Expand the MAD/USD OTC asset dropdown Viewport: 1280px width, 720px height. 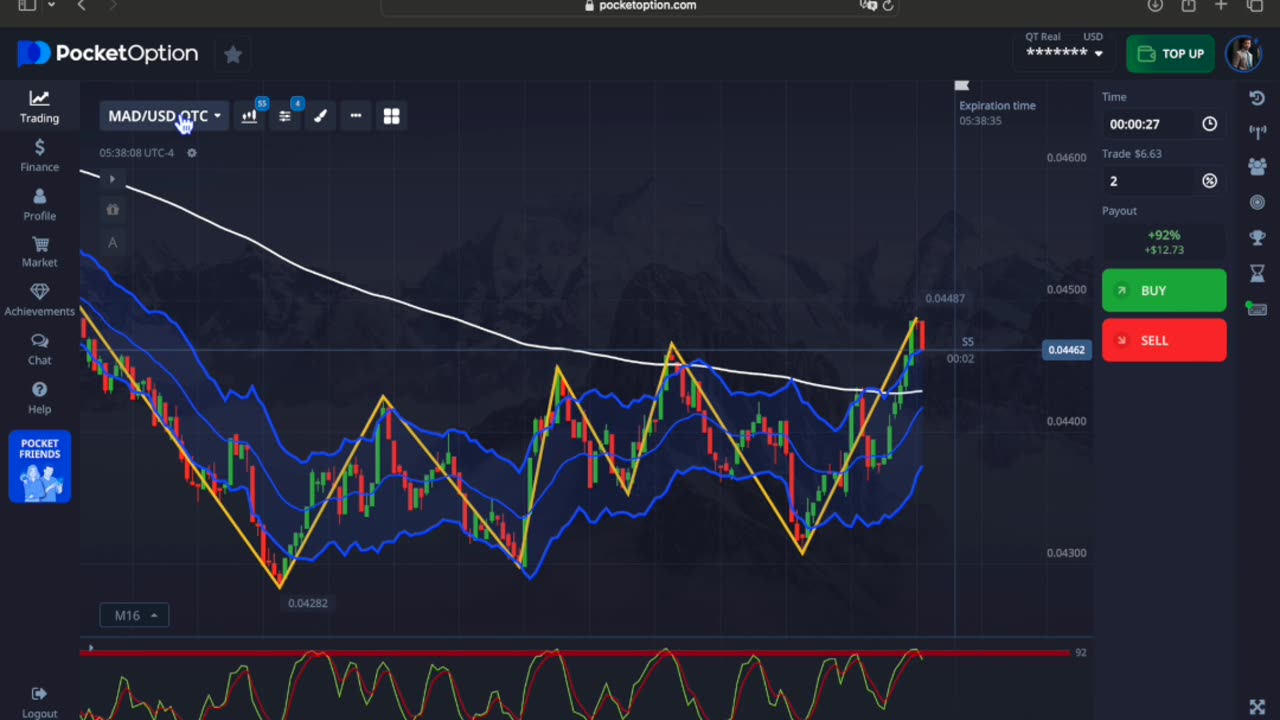pos(165,116)
